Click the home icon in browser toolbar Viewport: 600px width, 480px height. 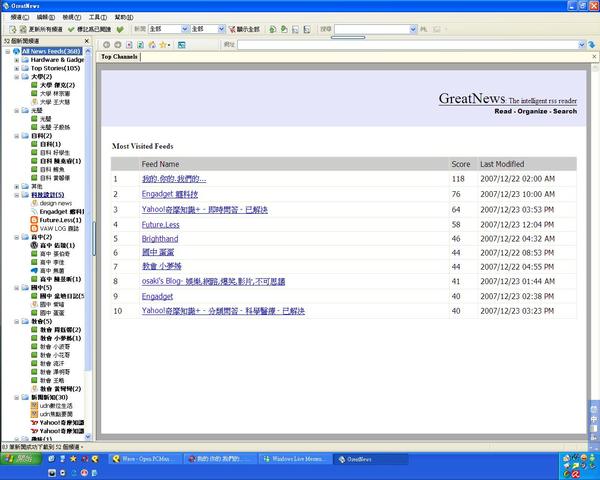tap(152, 45)
